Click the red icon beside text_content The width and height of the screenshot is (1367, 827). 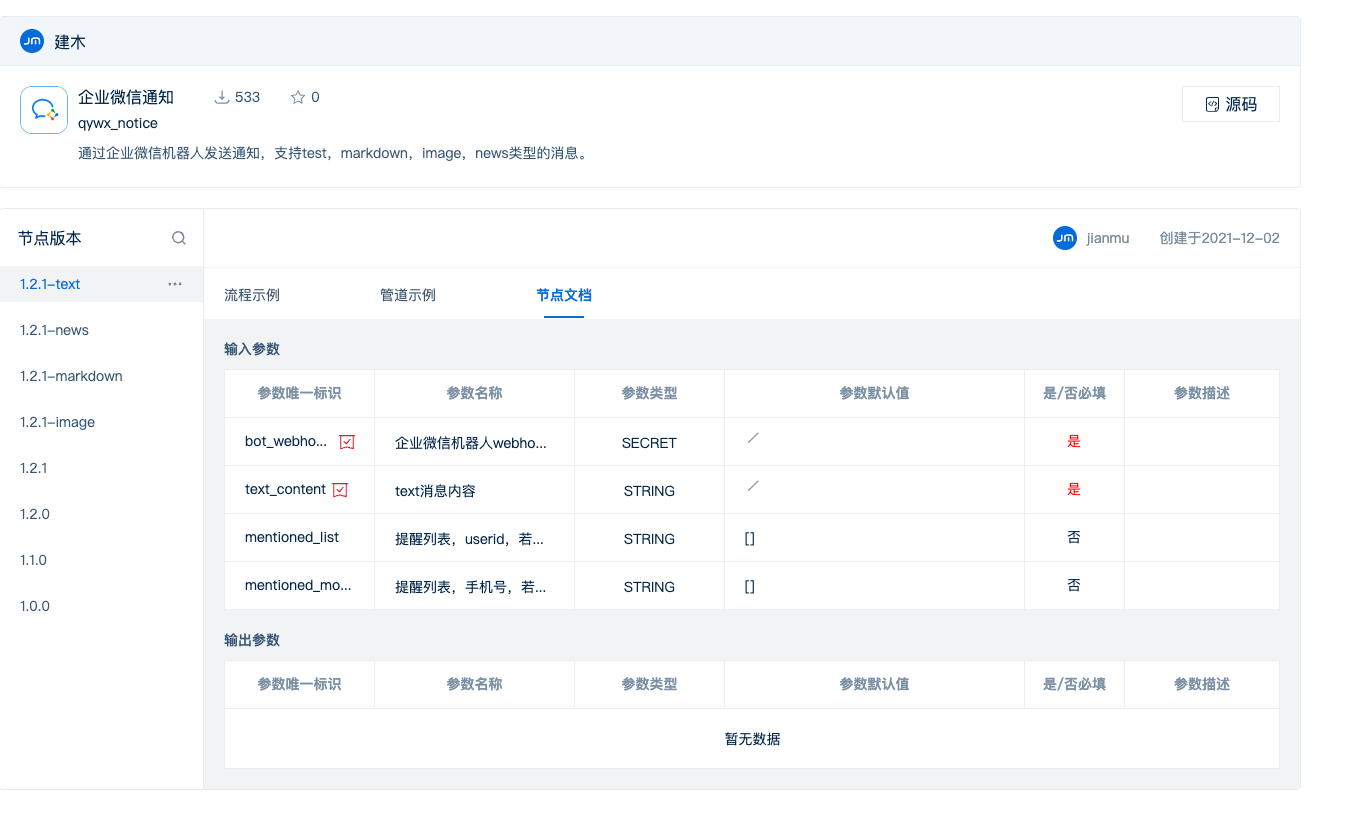tap(340, 489)
